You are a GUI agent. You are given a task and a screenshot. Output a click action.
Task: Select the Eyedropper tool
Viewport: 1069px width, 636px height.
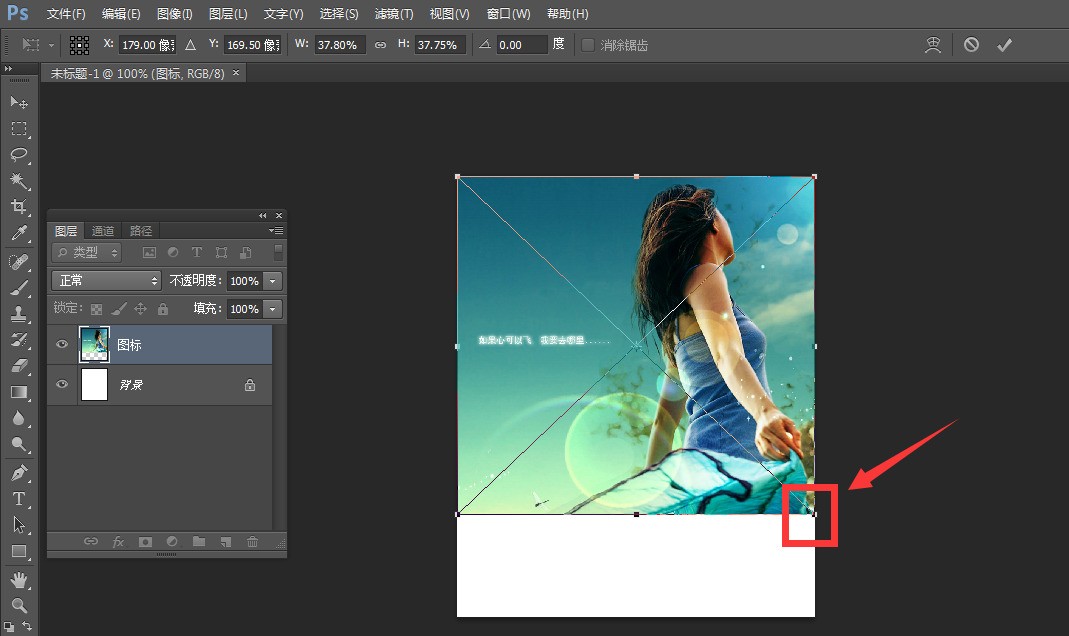pyautogui.click(x=18, y=233)
